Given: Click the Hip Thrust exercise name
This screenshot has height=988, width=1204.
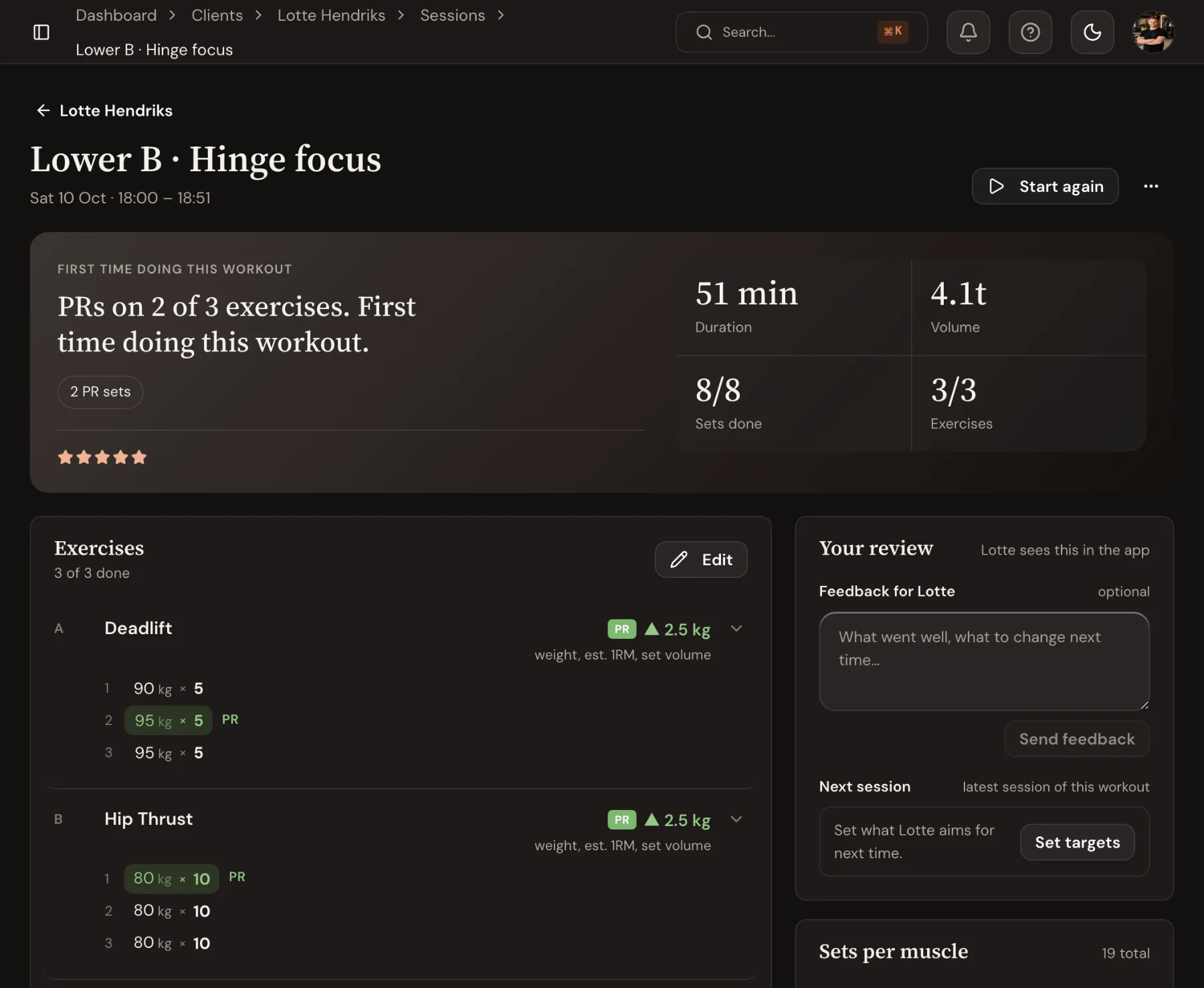Looking at the screenshot, I should [148, 819].
